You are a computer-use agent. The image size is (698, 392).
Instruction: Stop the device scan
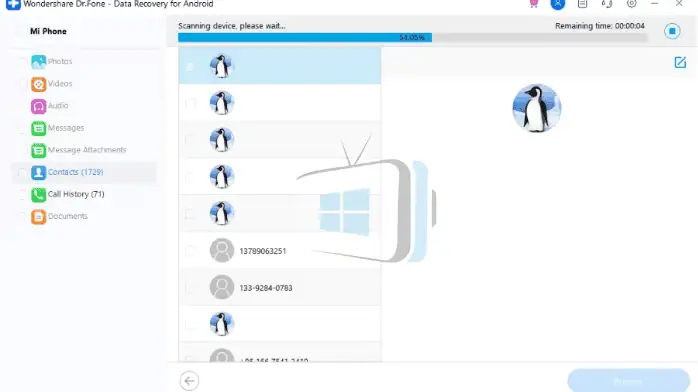(x=672, y=31)
